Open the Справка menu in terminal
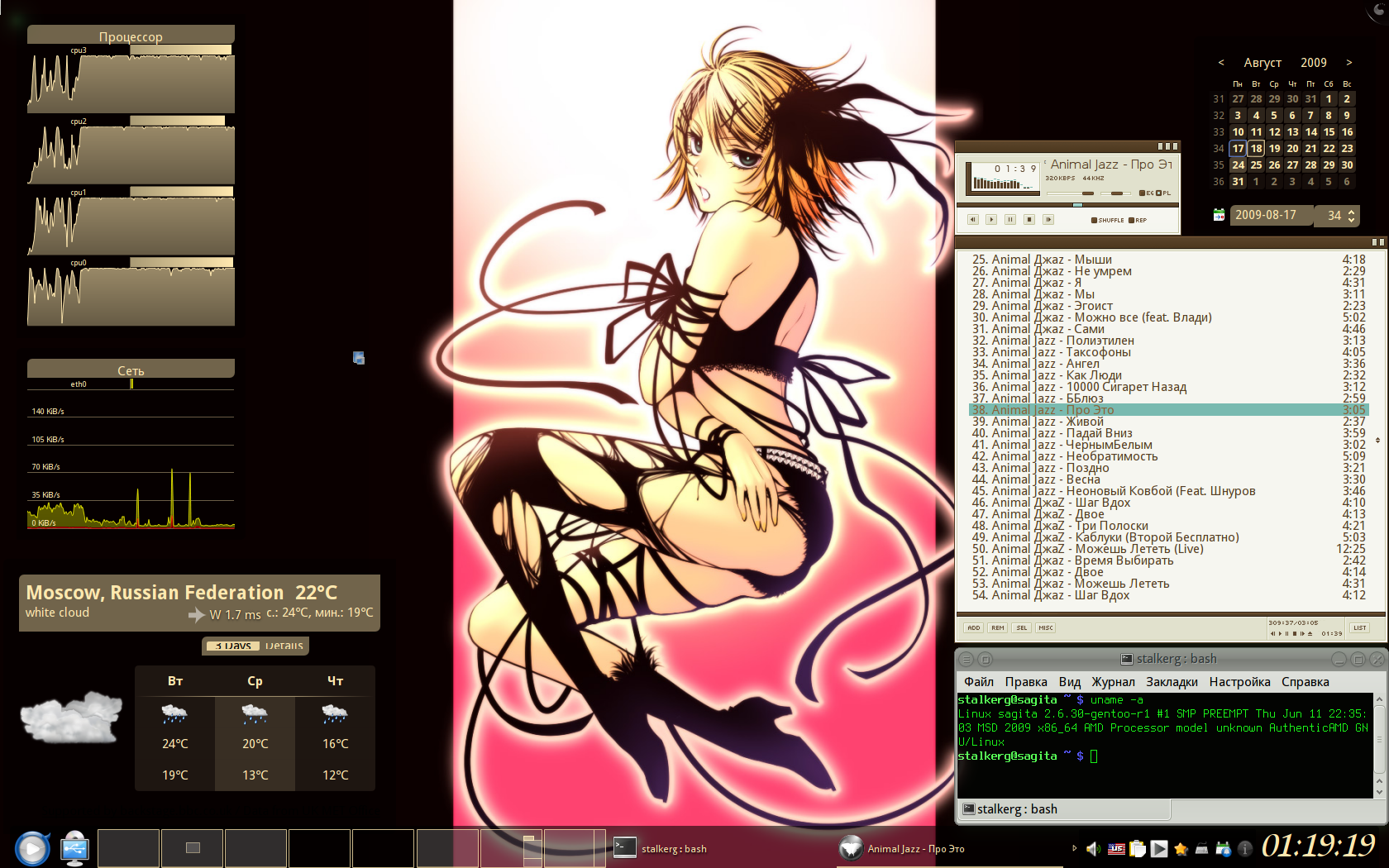This screenshot has height=868, width=1389. click(1305, 682)
